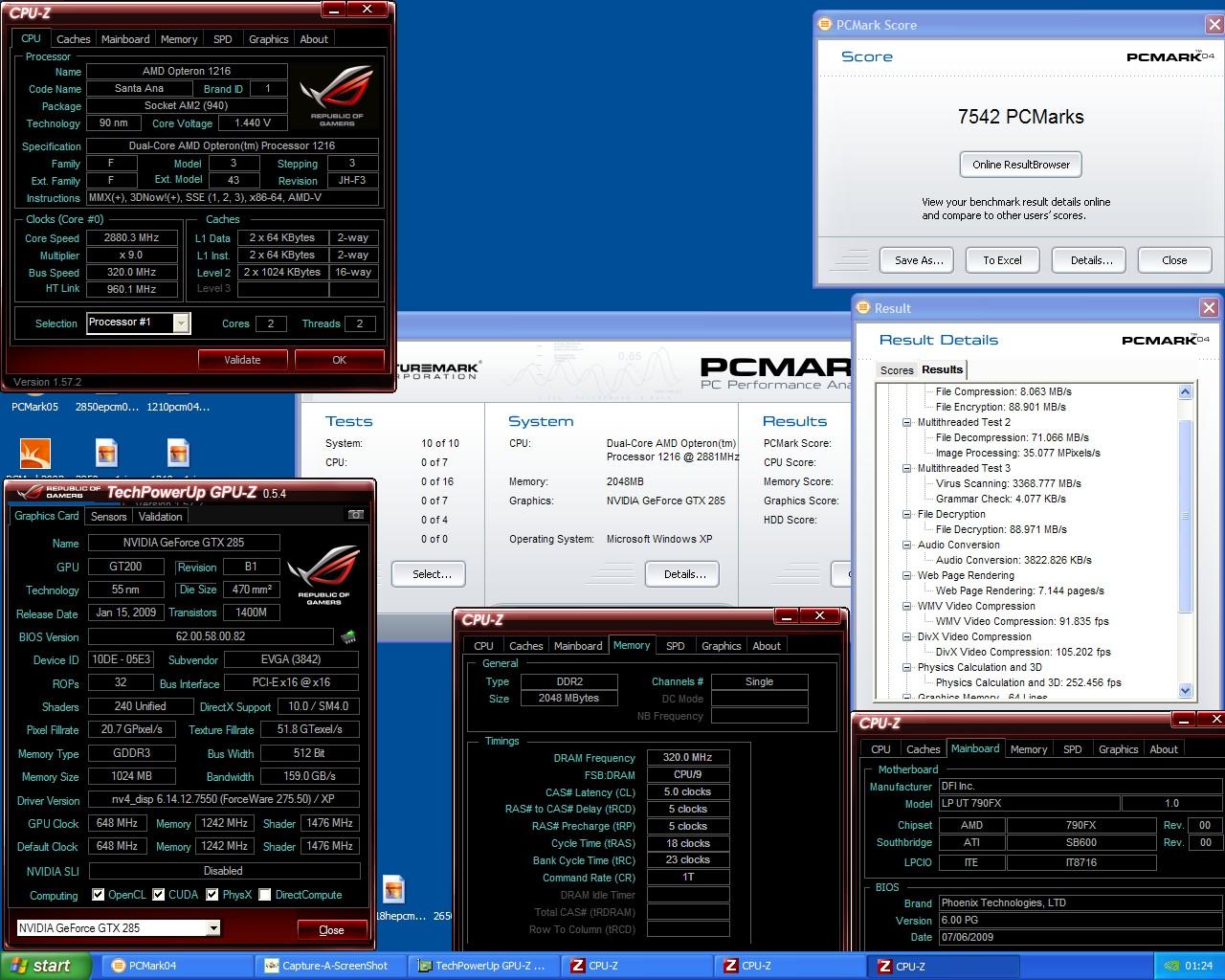The height and width of the screenshot is (980, 1225).
Task: Open the NVIDIA GeForce GTX 285 dropdown
Action: tap(213, 927)
